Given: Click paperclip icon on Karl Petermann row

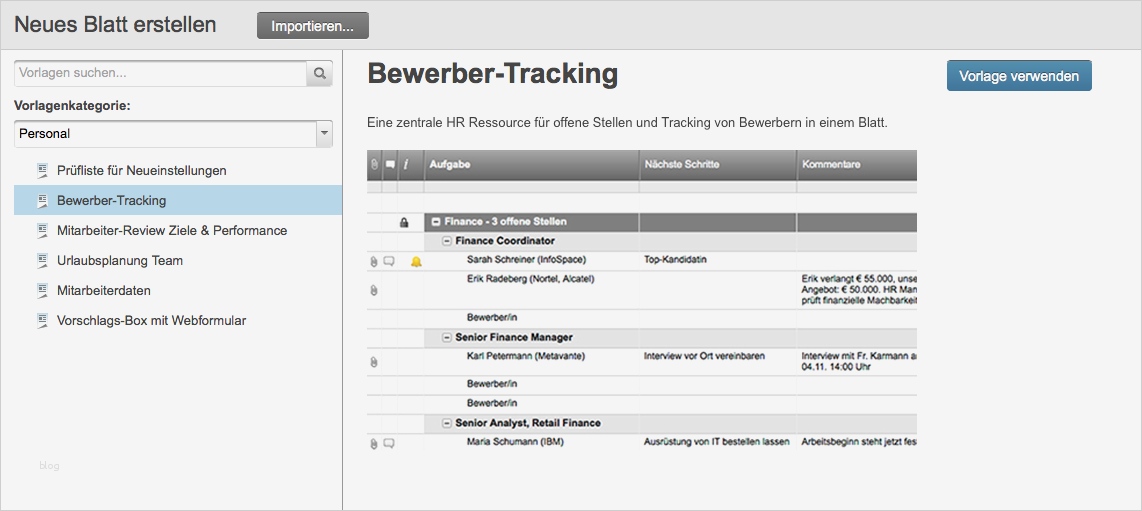Looking at the screenshot, I should coord(374,362).
